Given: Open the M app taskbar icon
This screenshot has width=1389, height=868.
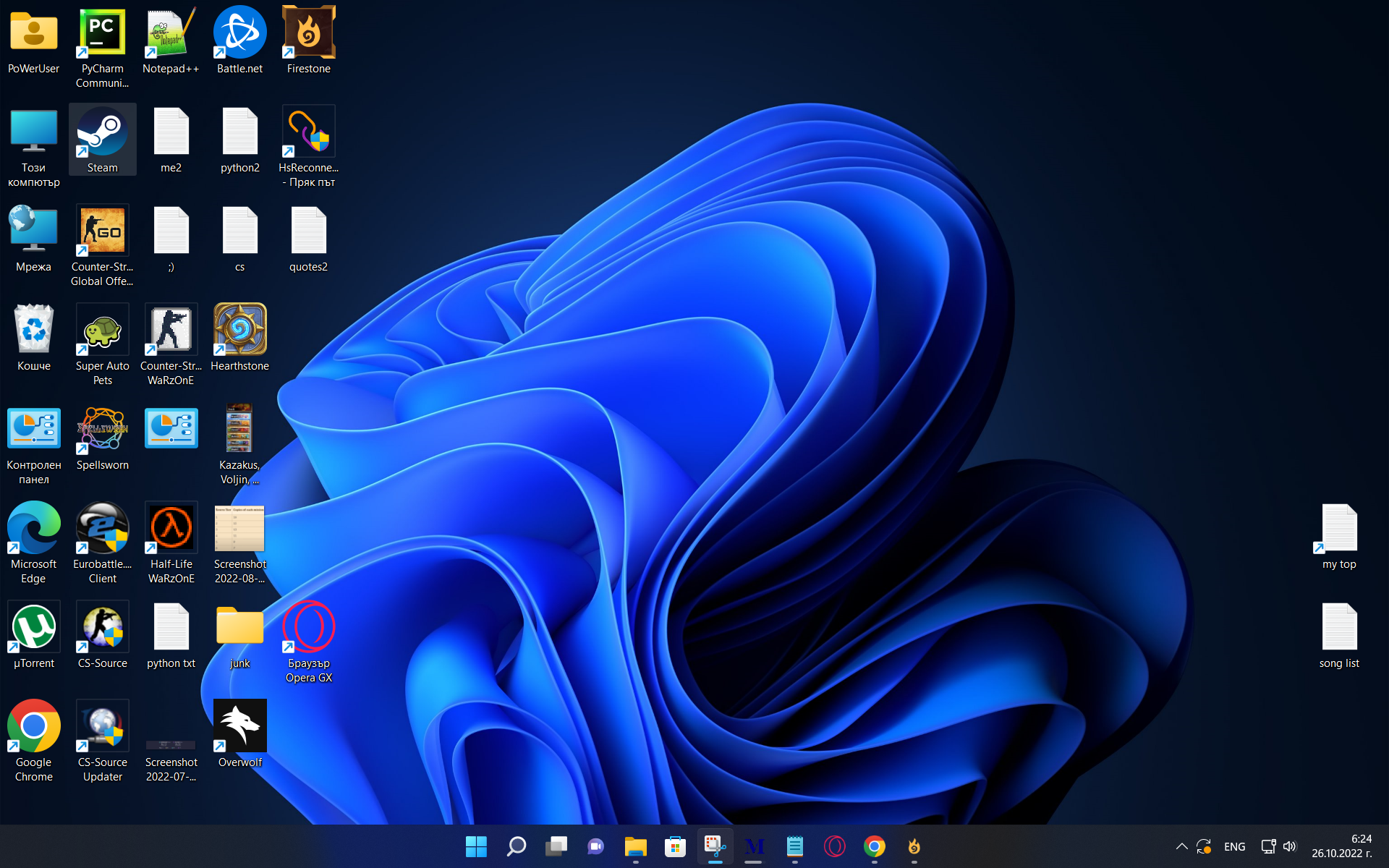Looking at the screenshot, I should click(x=755, y=846).
